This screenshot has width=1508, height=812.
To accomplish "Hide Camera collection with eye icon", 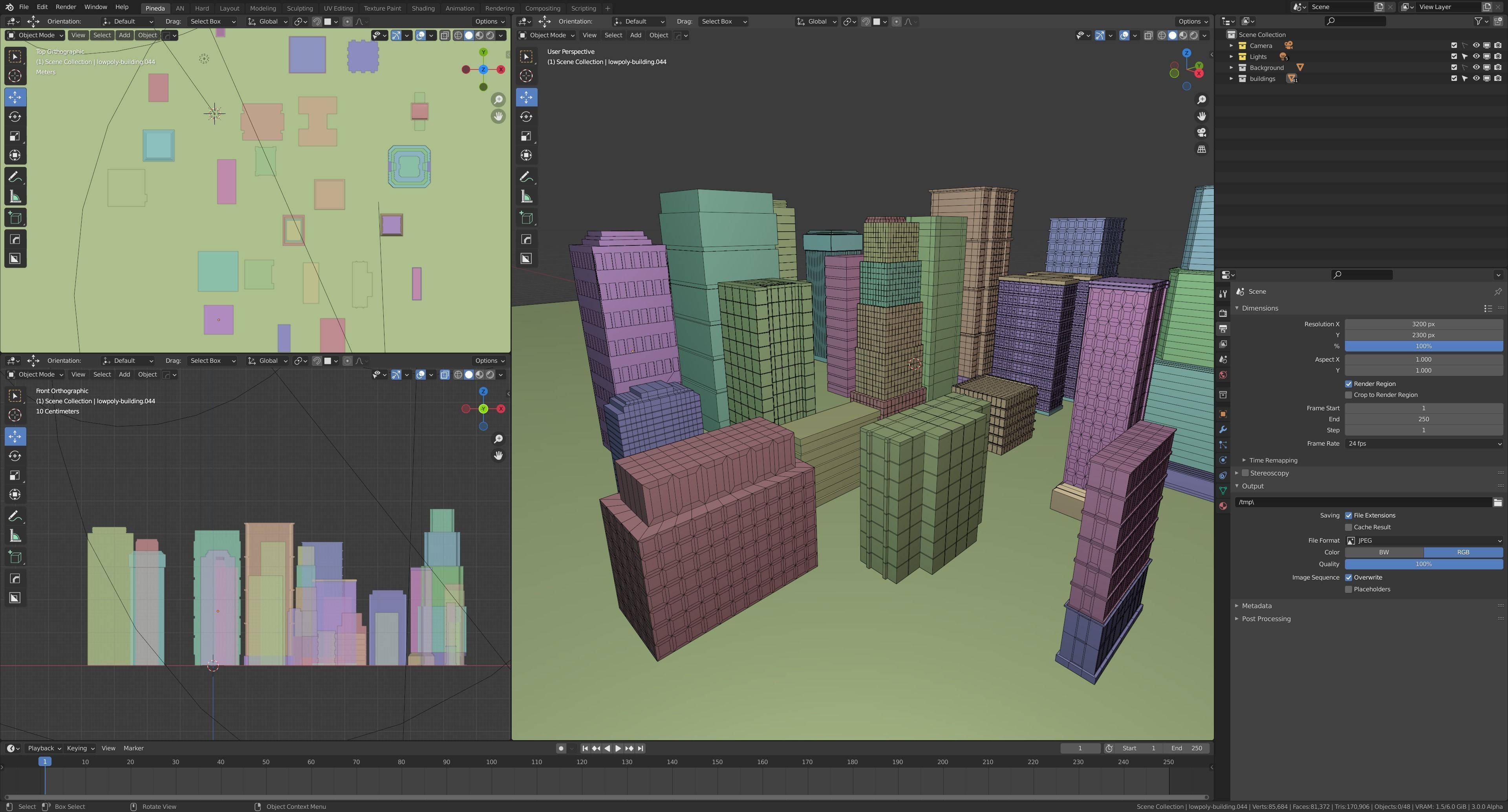I will coord(1476,46).
